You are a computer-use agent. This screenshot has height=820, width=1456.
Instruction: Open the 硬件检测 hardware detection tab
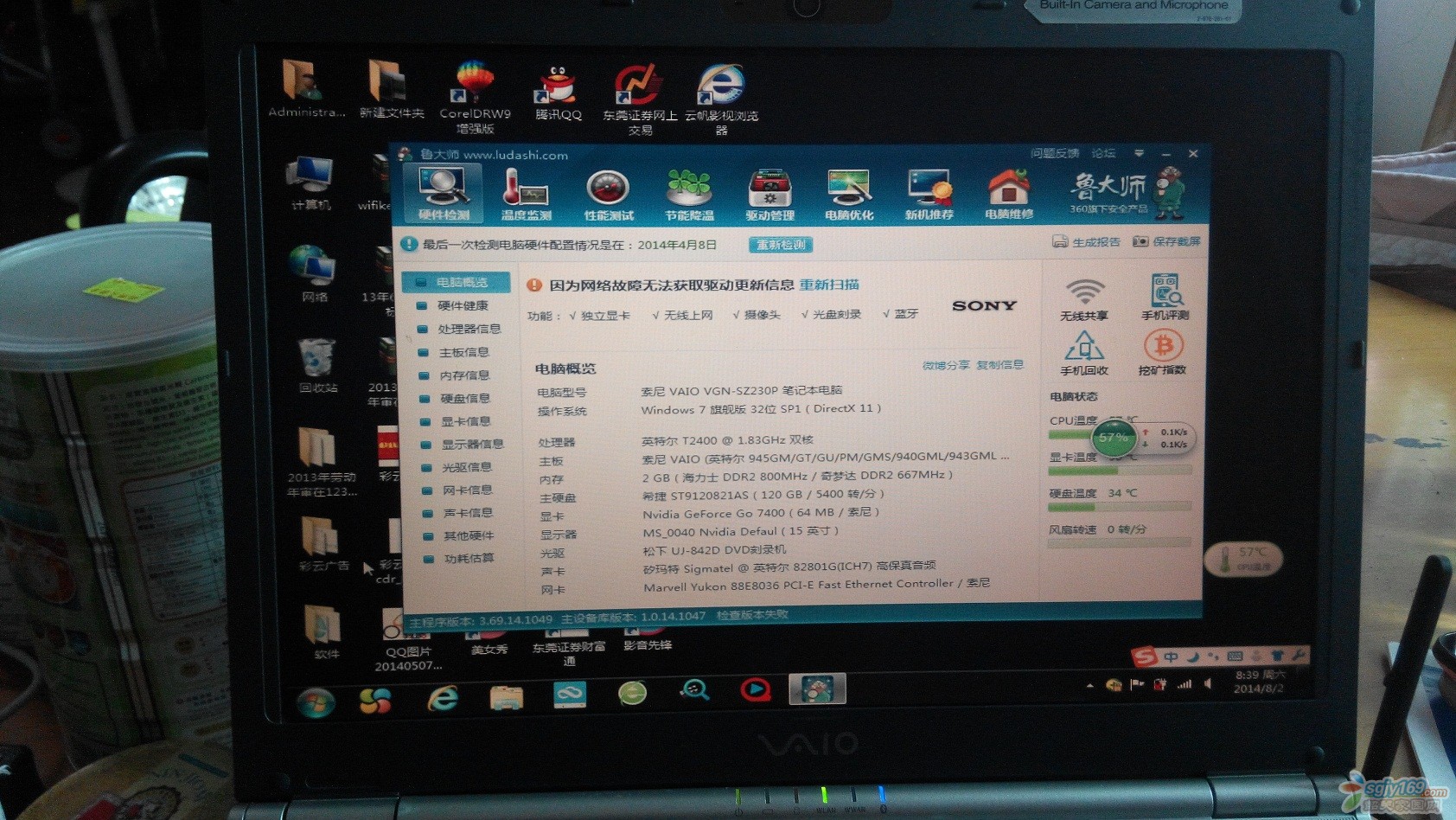[443, 194]
